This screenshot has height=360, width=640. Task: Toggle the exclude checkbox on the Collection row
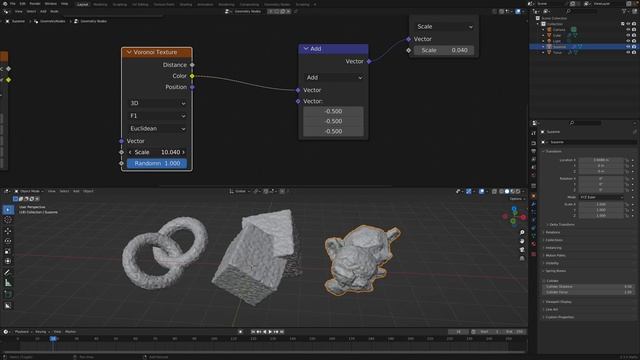(622, 24)
